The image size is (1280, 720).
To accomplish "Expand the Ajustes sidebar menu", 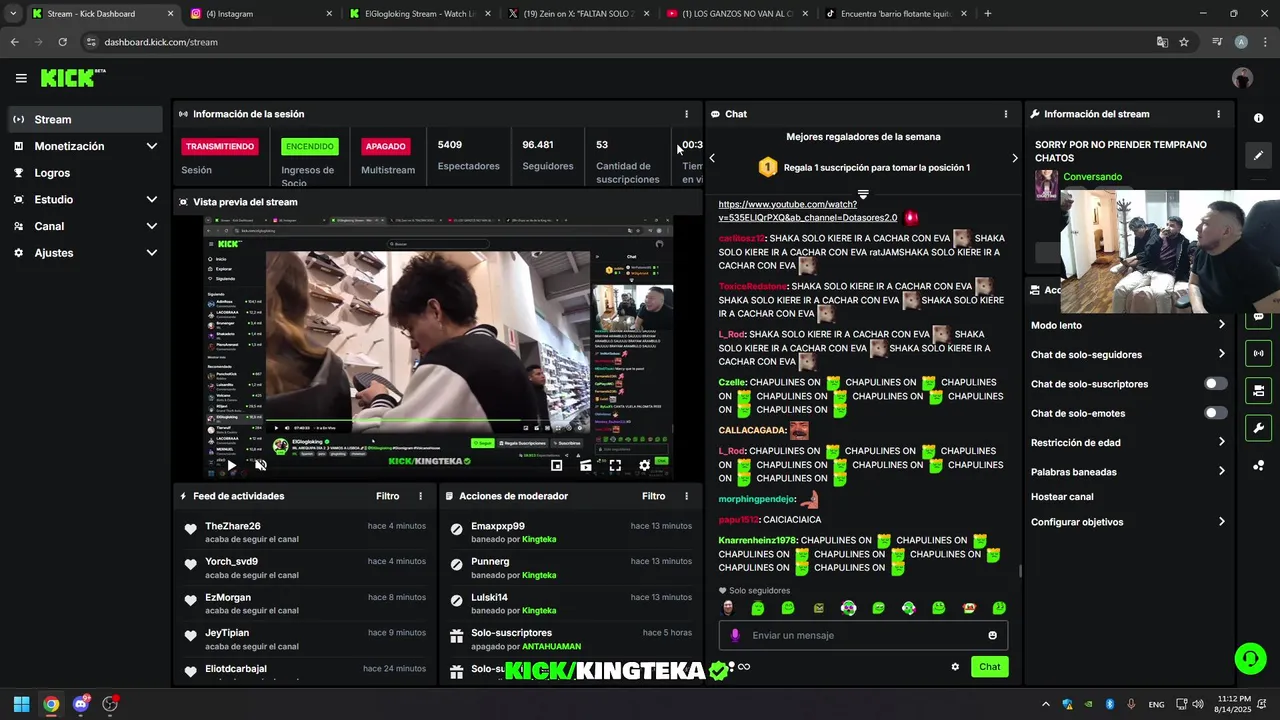I will (x=85, y=253).
